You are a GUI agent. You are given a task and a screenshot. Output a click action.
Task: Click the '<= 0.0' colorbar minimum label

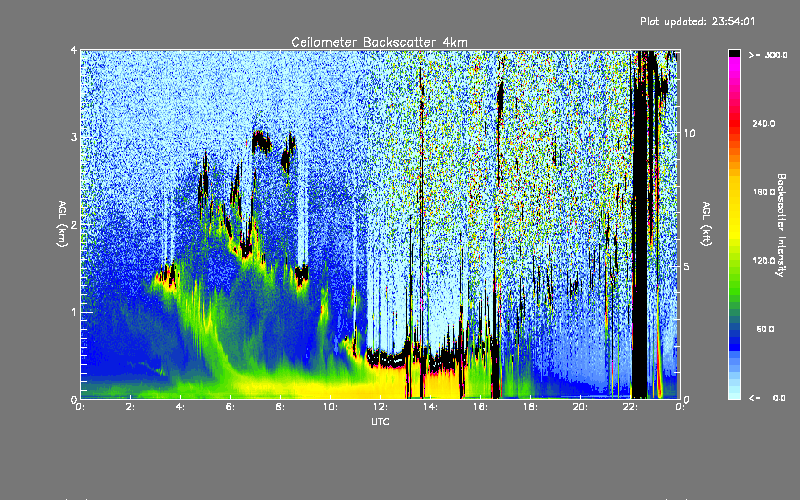tap(767, 398)
